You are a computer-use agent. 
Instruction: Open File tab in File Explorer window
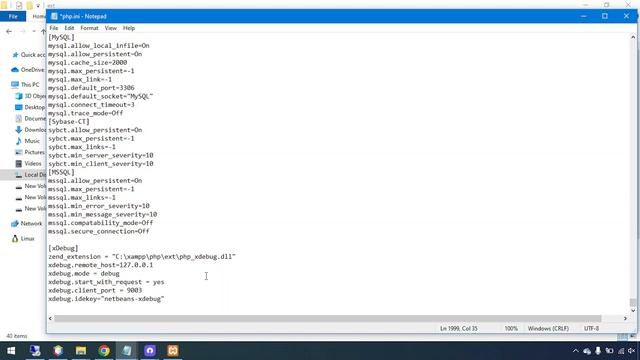click(x=13, y=16)
